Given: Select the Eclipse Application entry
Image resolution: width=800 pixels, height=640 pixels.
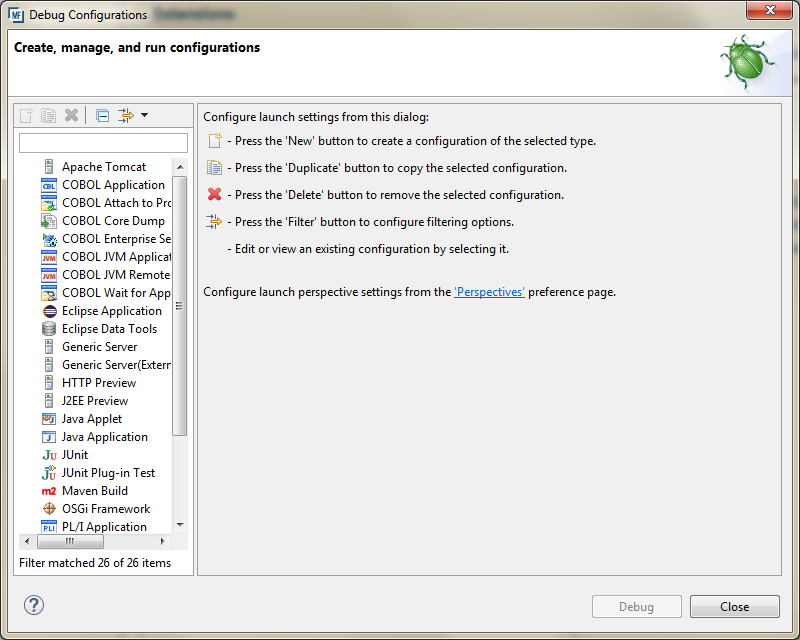Looking at the screenshot, I should (x=110, y=310).
